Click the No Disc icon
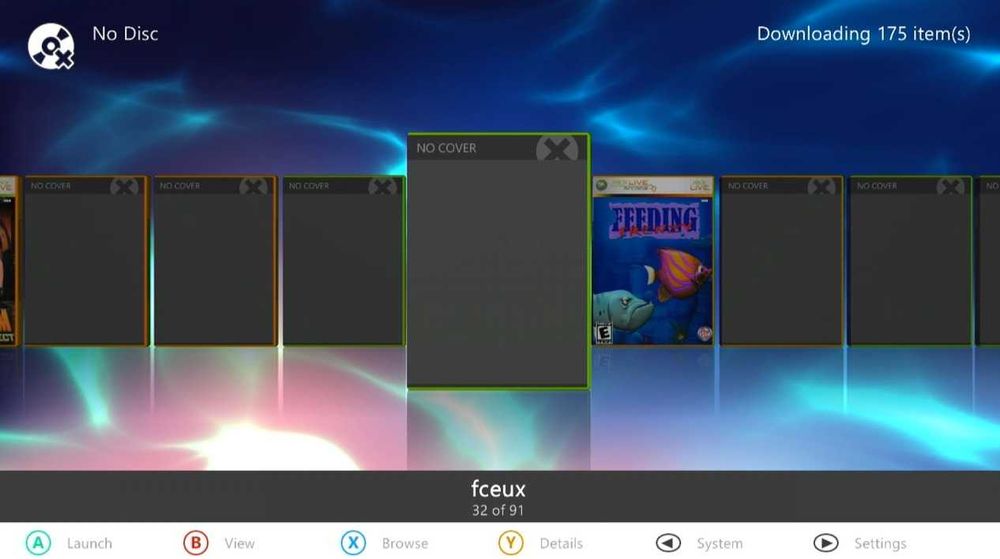1000x559 pixels. point(51,45)
